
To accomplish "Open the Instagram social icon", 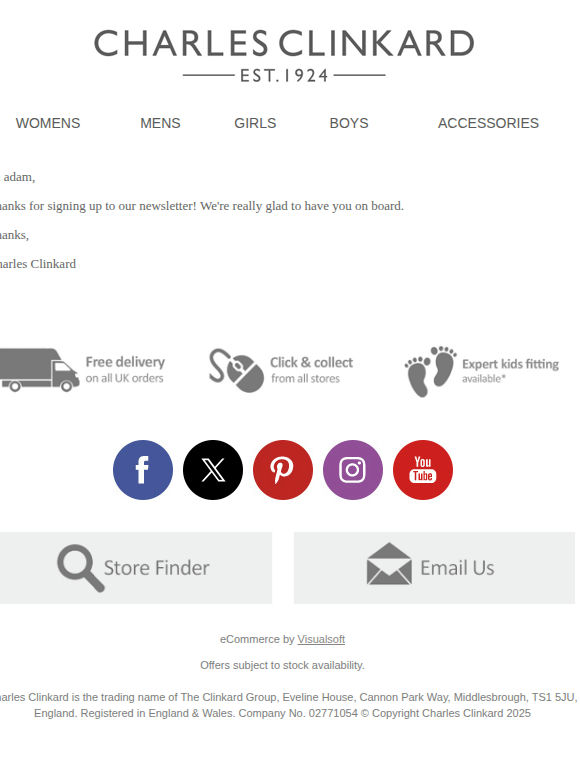I will (x=352, y=470).
